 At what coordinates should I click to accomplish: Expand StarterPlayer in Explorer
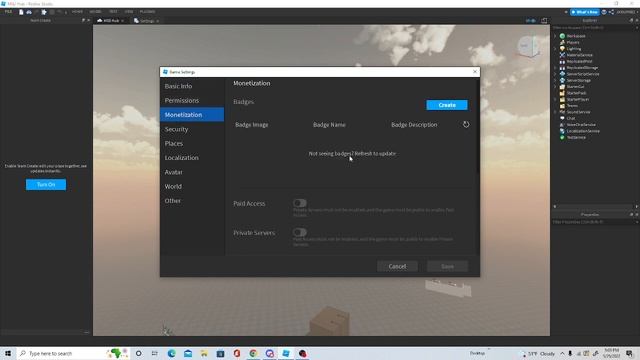(555, 99)
